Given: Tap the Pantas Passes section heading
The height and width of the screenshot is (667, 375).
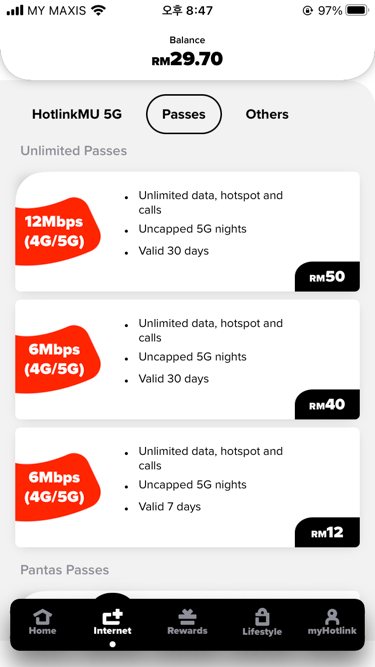Looking at the screenshot, I should (x=65, y=570).
